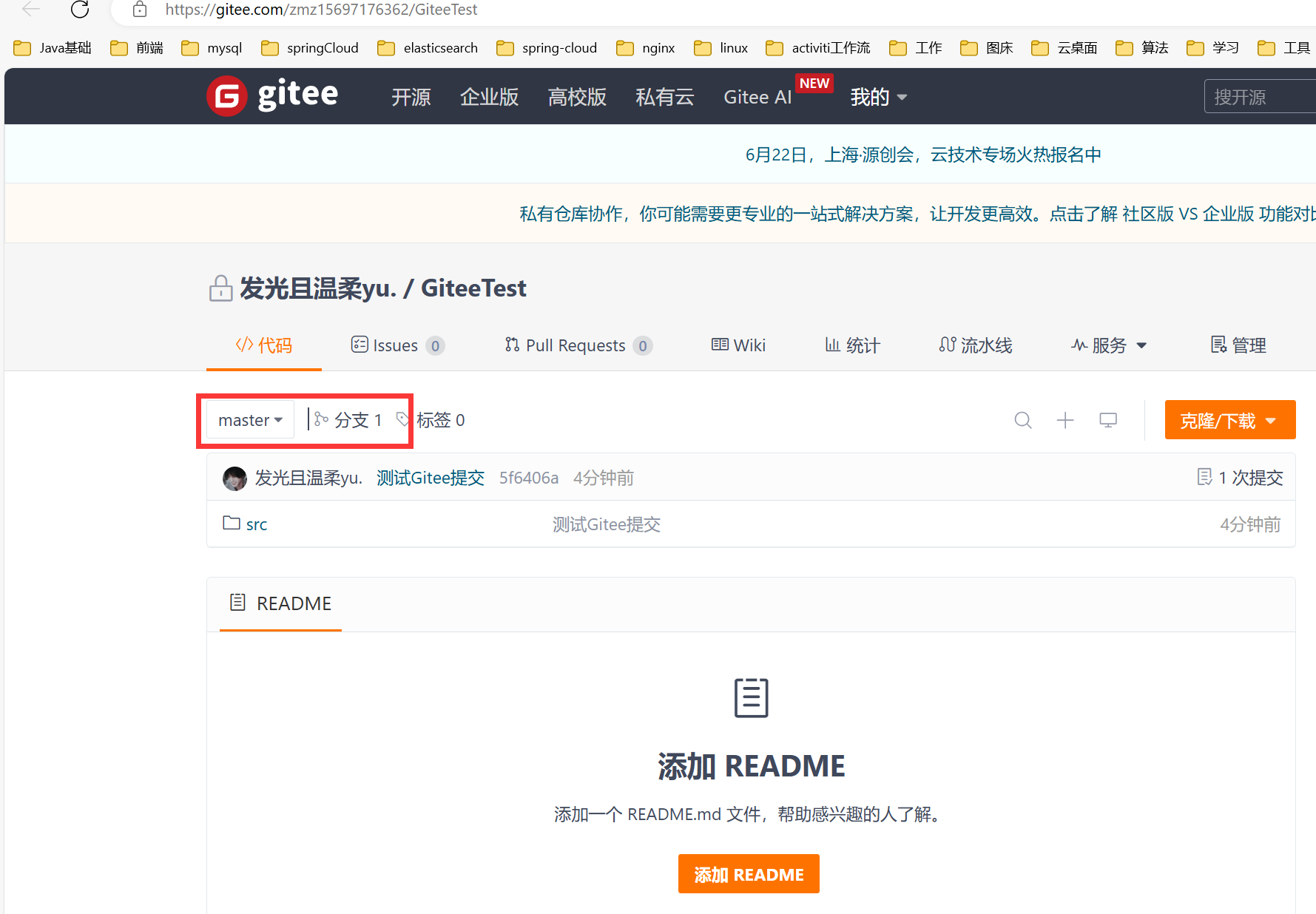Open the 工具 bookmark folder

click(1284, 48)
